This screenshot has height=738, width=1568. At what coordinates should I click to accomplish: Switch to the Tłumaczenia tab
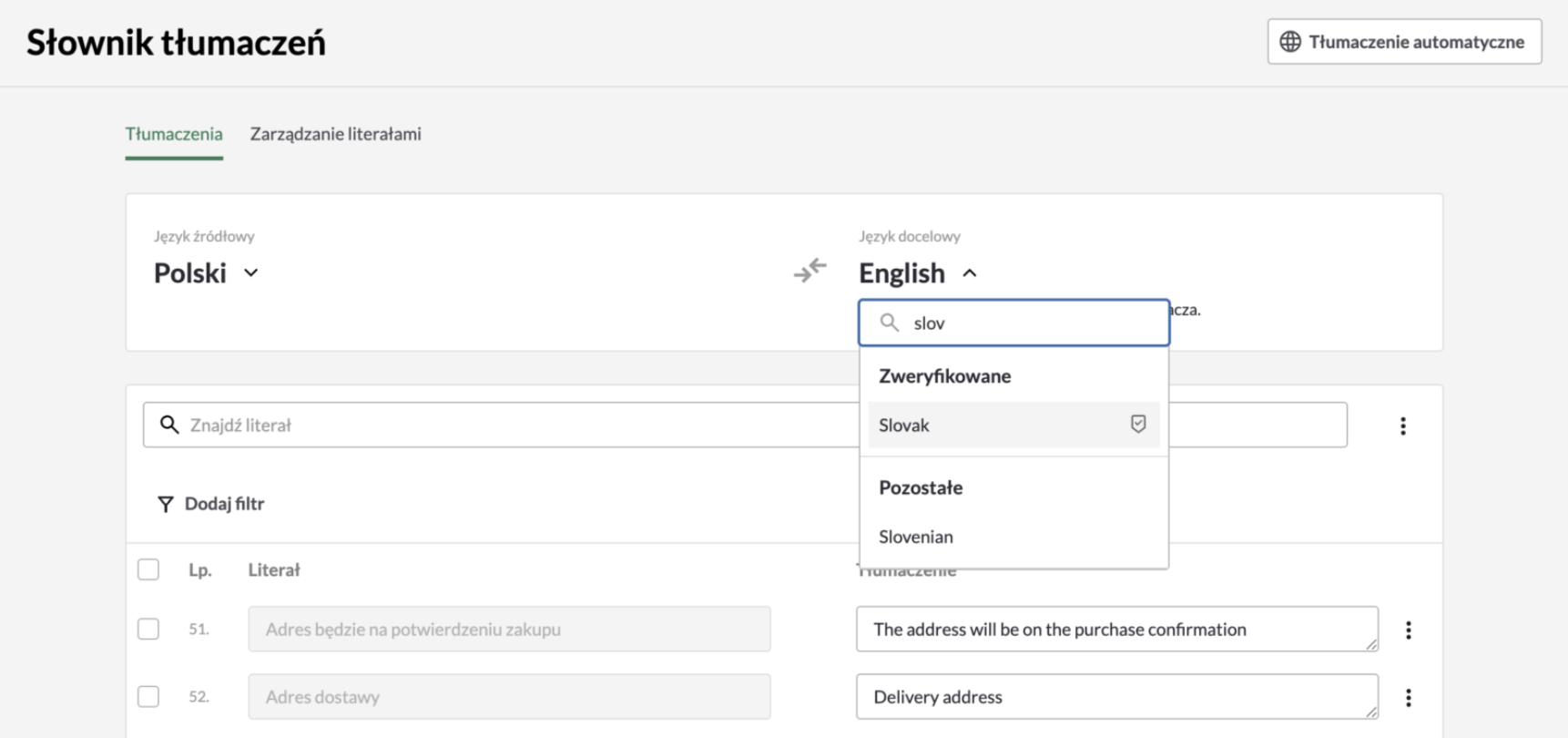pos(174,134)
